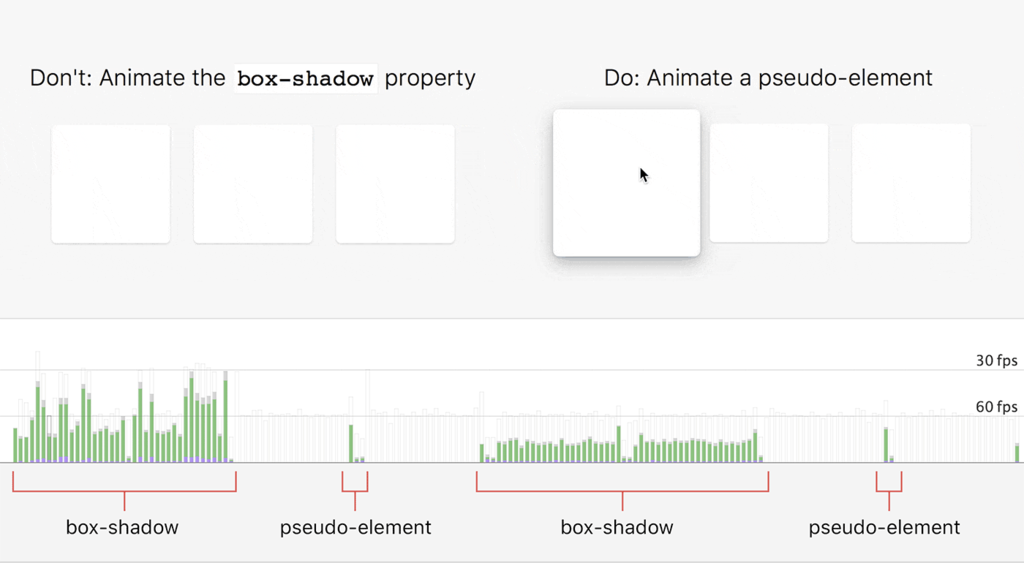Click the green bar at chart's far right edge
Viewport: 1024px width, 563px height.
pos(1018,452)
